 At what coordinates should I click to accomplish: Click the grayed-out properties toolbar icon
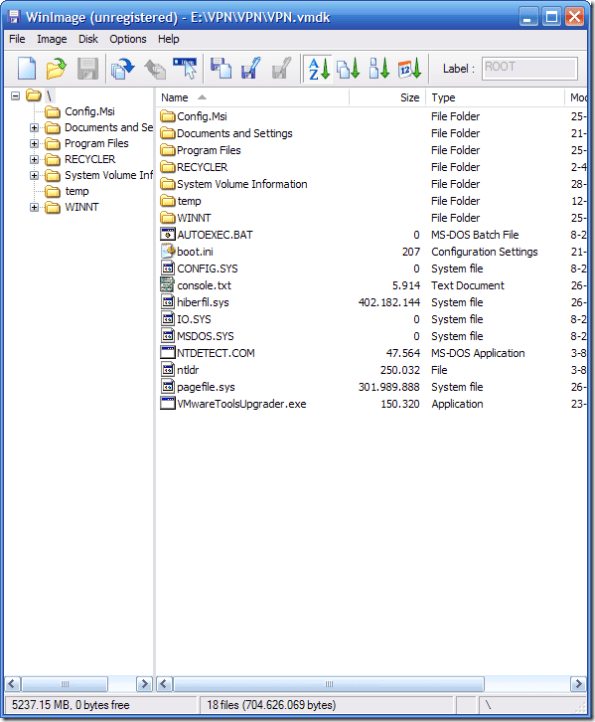pyautogui.click(x=281, y=69)
